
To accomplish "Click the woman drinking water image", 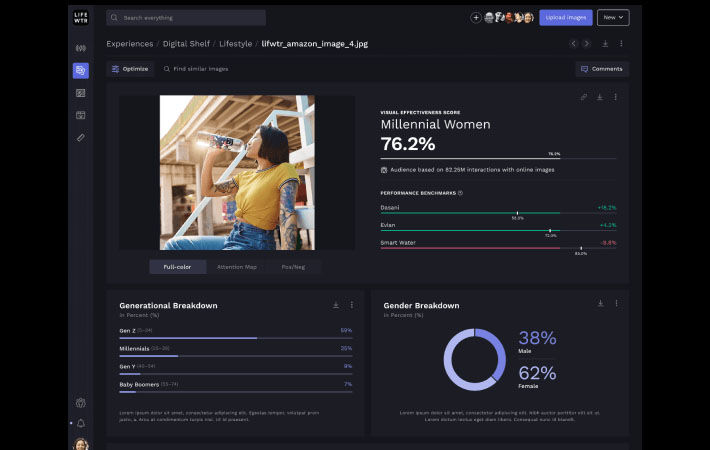I will pos(237,172).
